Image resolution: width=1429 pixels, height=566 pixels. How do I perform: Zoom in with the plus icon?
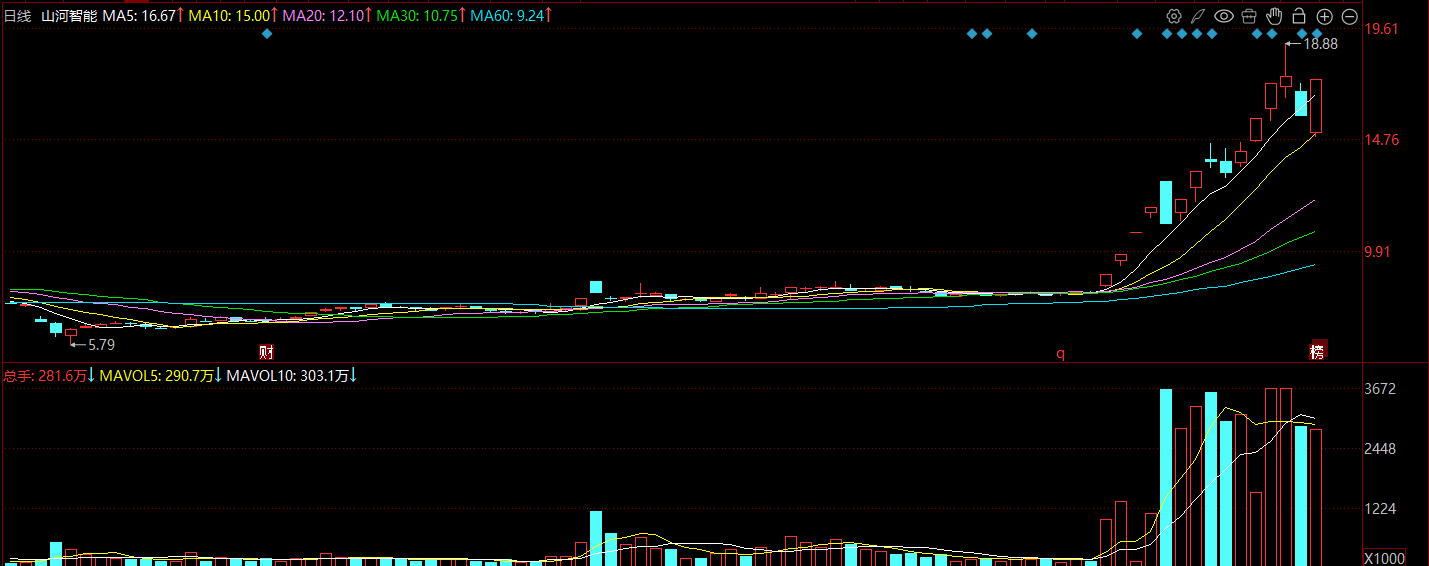click(x=1324, y=16)
